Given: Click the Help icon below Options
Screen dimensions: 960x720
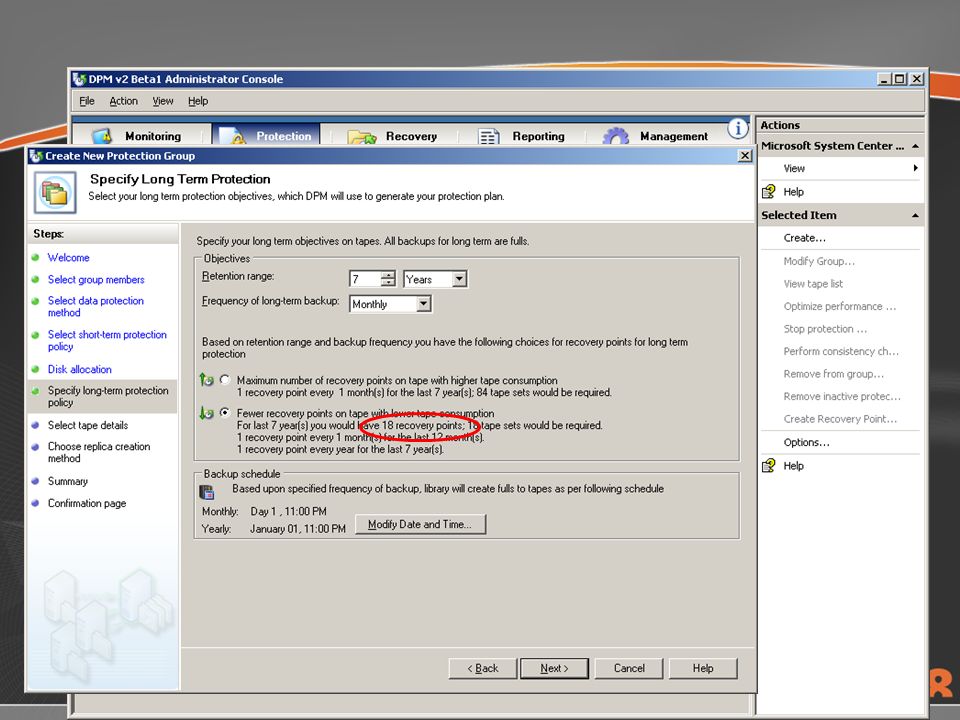Looking at the screenshot, I should (x=769, y=466).
